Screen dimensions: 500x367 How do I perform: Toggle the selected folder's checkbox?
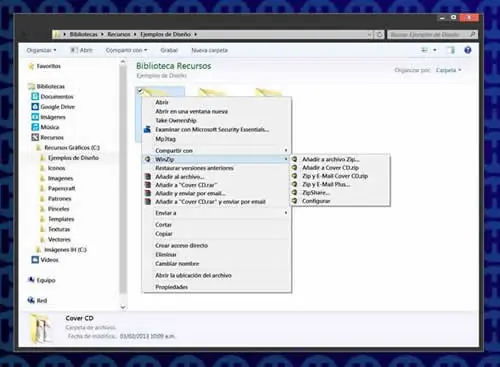[x=140, y=90]
